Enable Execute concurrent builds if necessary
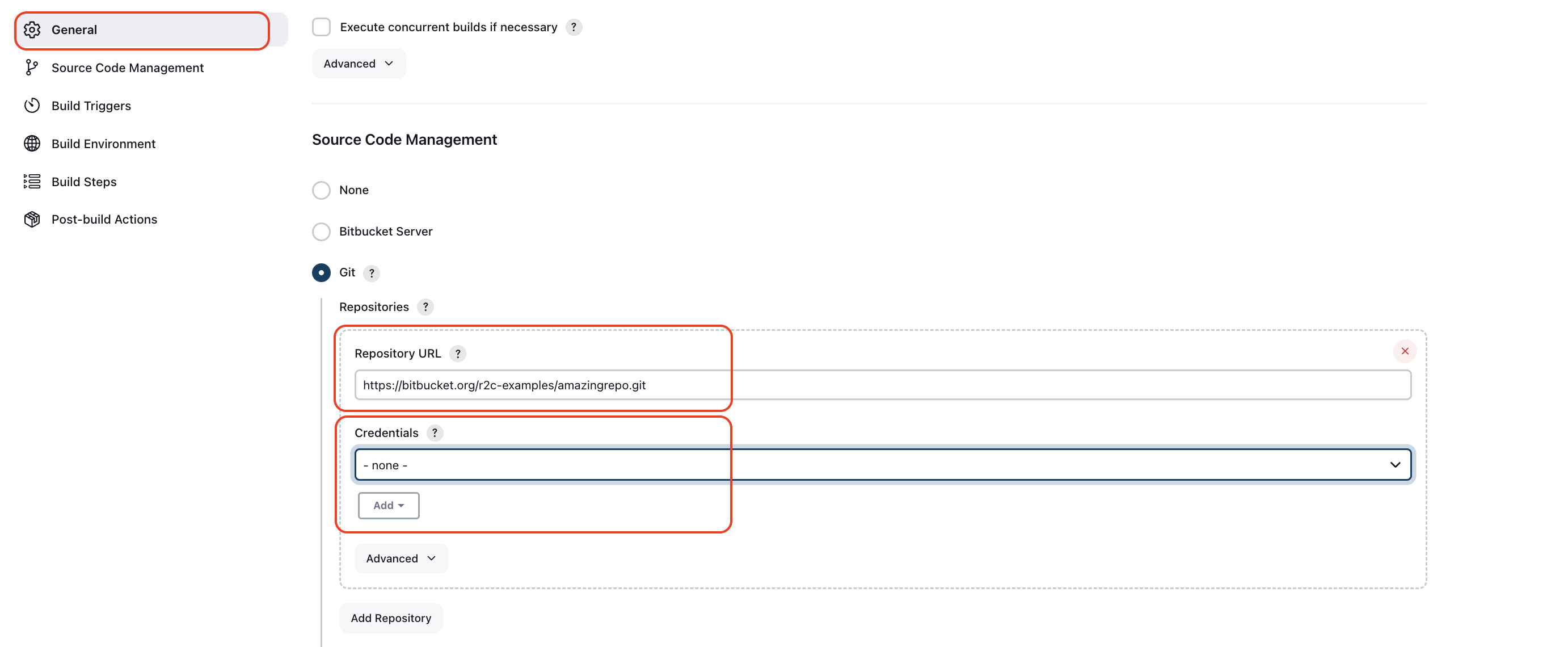1568x647 pixels. tap(322, 27)
